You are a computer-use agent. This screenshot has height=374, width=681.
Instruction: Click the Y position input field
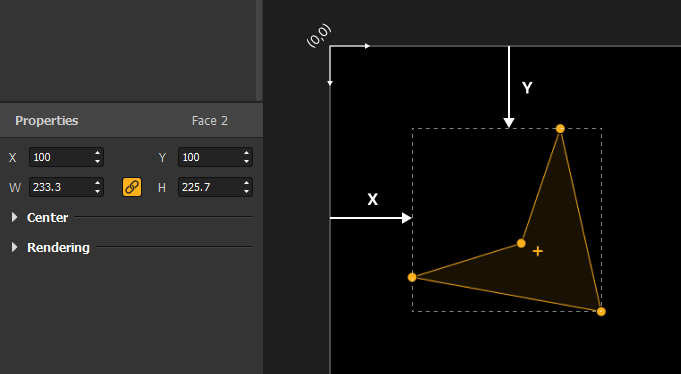pos(215,157)
